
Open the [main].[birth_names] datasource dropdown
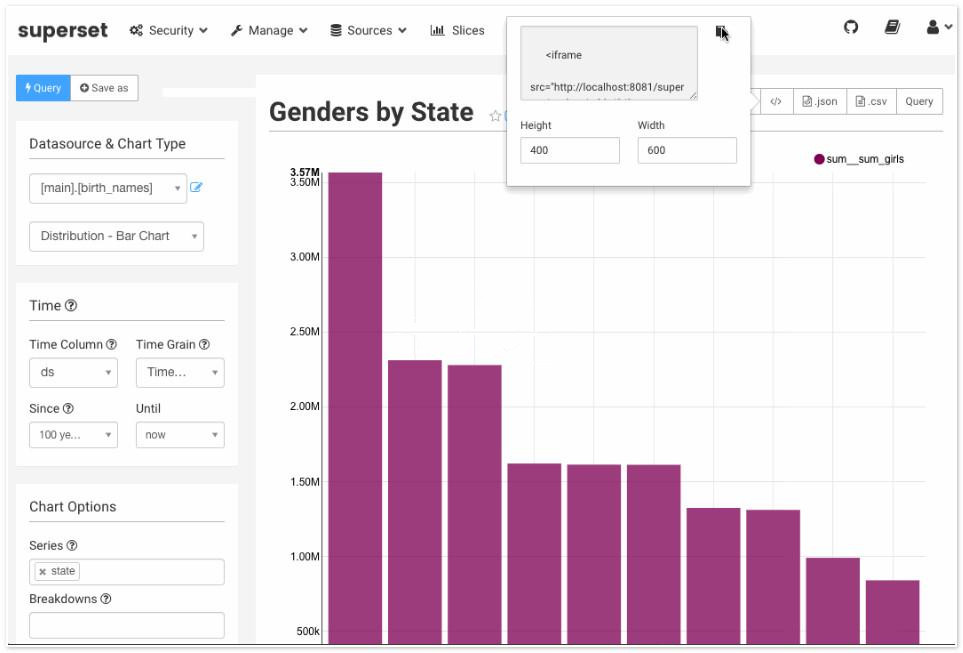pyautogui.click(x=107, y=188)
